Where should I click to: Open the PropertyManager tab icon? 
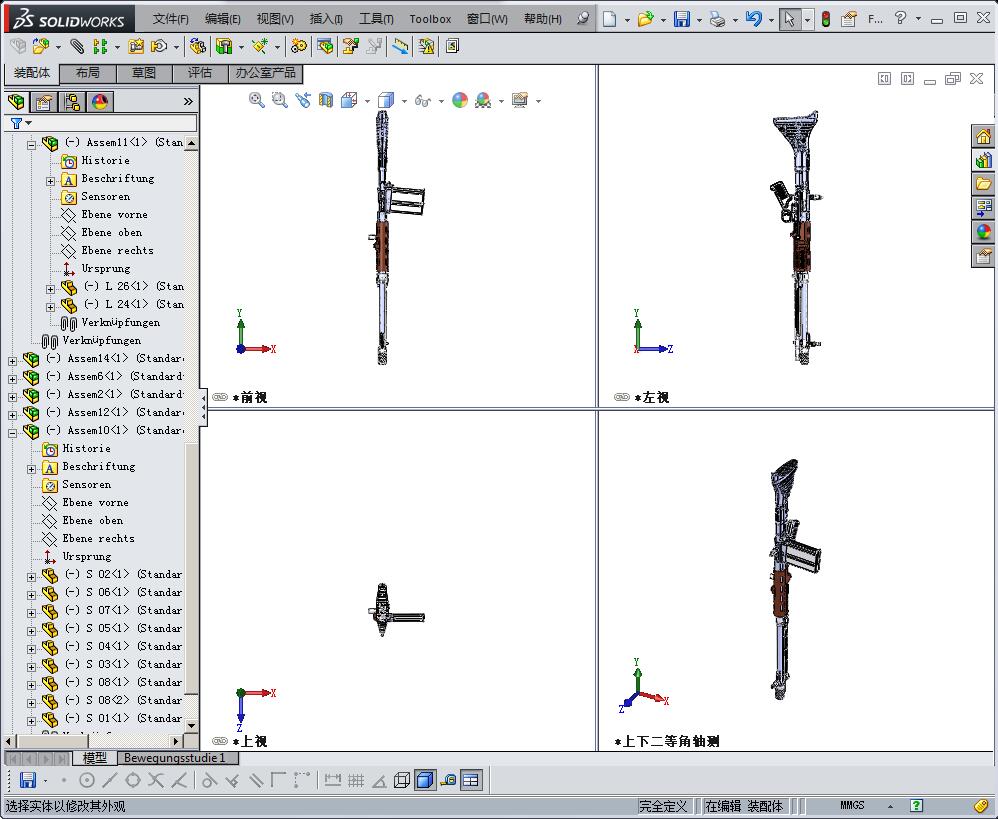44,102
